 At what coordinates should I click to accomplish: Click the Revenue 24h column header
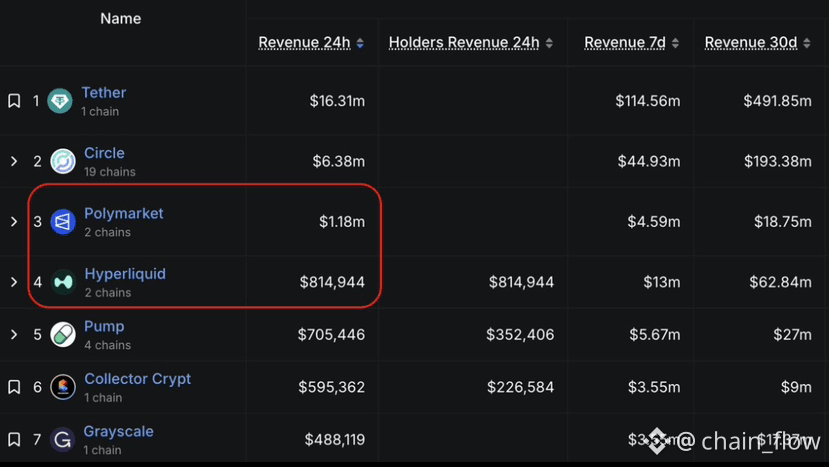coord(305,42)
